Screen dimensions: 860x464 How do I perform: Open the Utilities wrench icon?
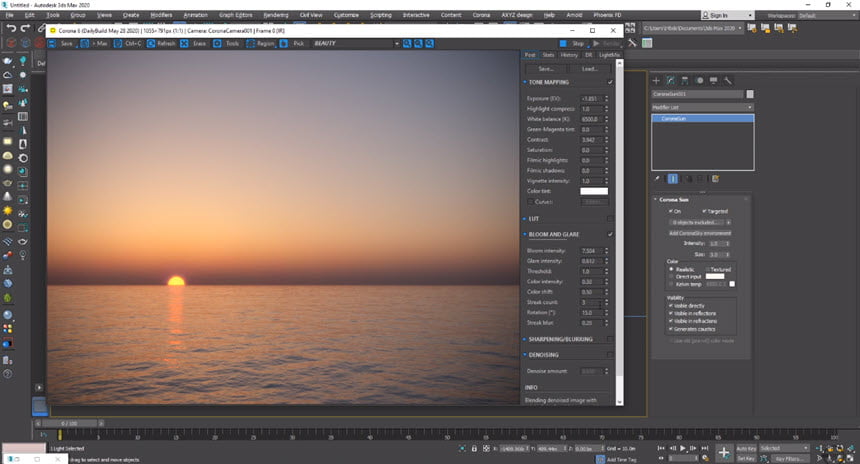[x=729, y=79]
